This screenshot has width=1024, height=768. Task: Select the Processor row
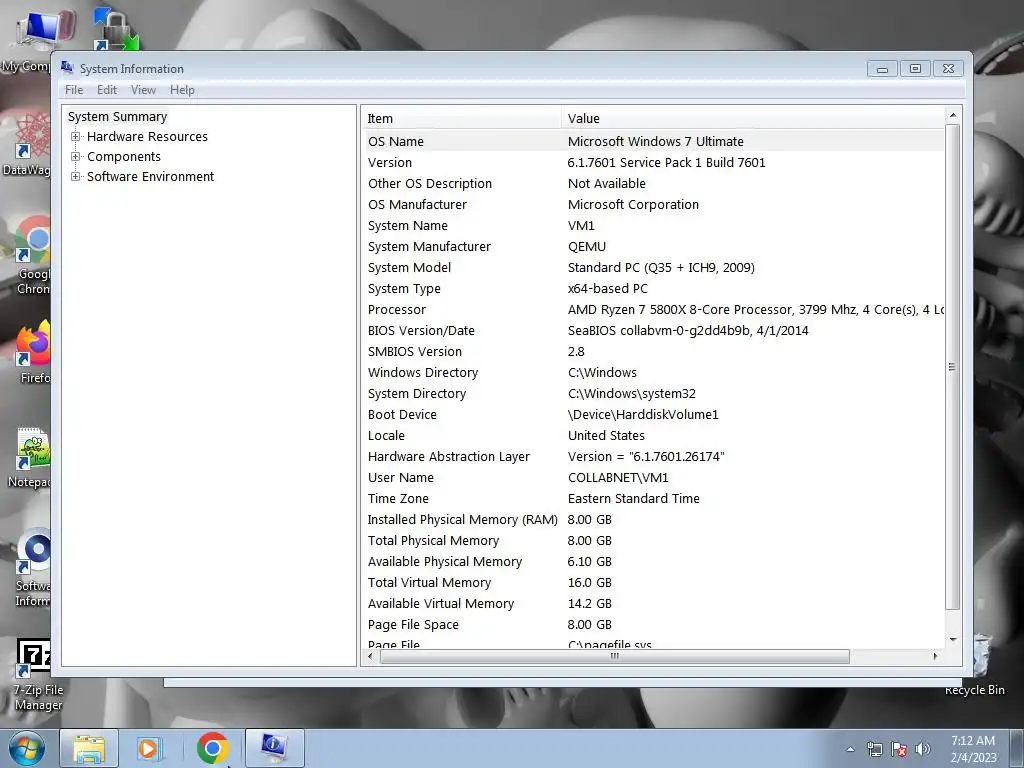click(653, 310)
